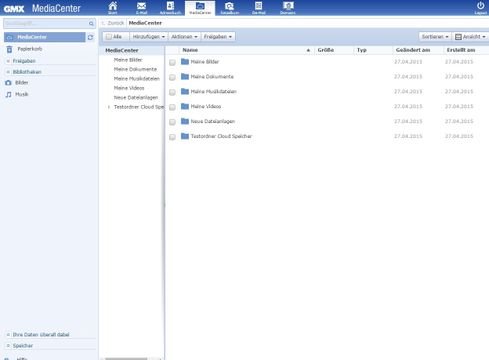
Task: Check the box for Neue Dateianlagen
Action: coord(172,122)
